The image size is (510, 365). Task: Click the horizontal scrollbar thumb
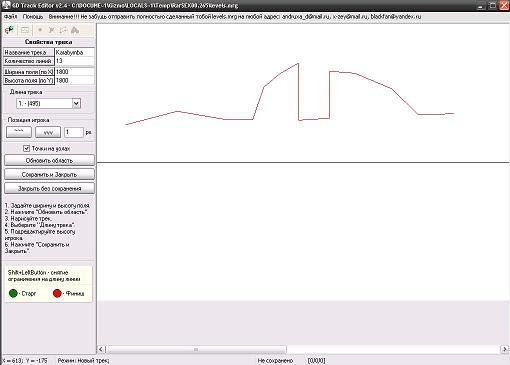click(x=196, y=349)
